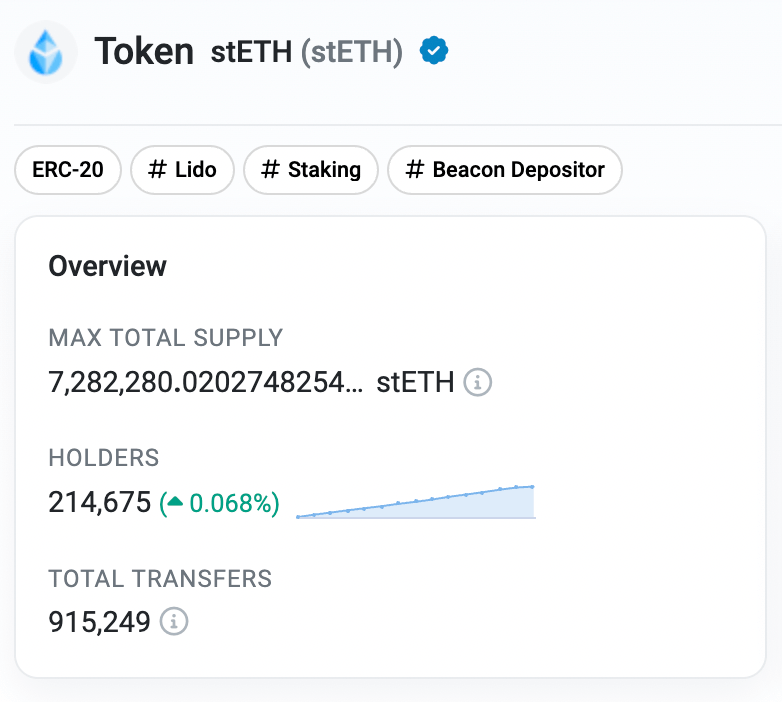Open the Staking label tag
Viewport: 782px width, 702px height.
click(311, 170)
